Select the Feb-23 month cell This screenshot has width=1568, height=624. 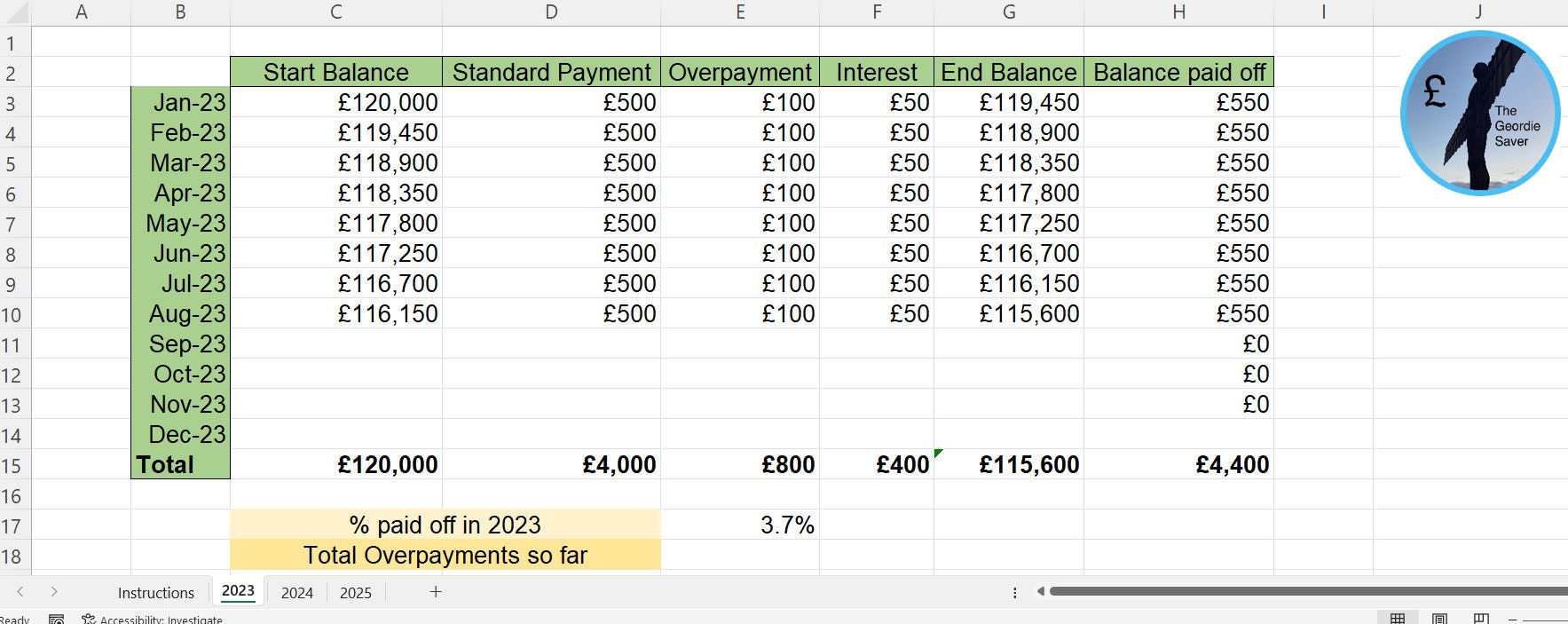click(180, 132)
